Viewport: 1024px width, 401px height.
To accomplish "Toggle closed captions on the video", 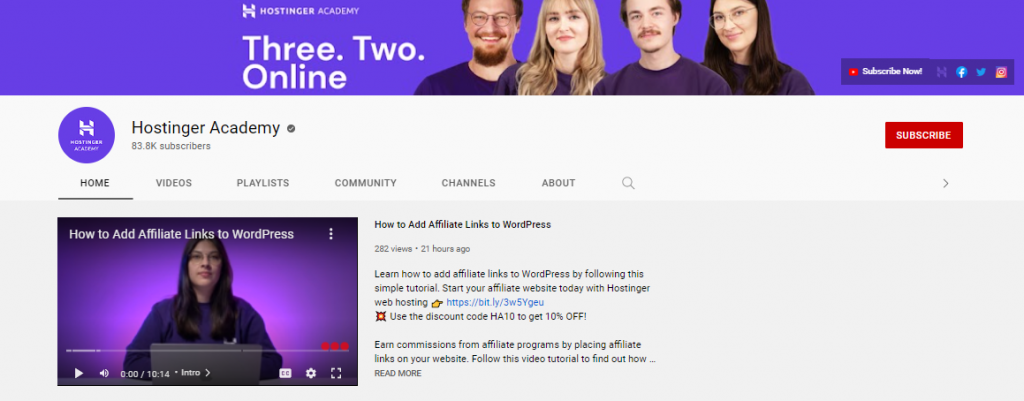I will pyautogui.click(x=285, y=373).
